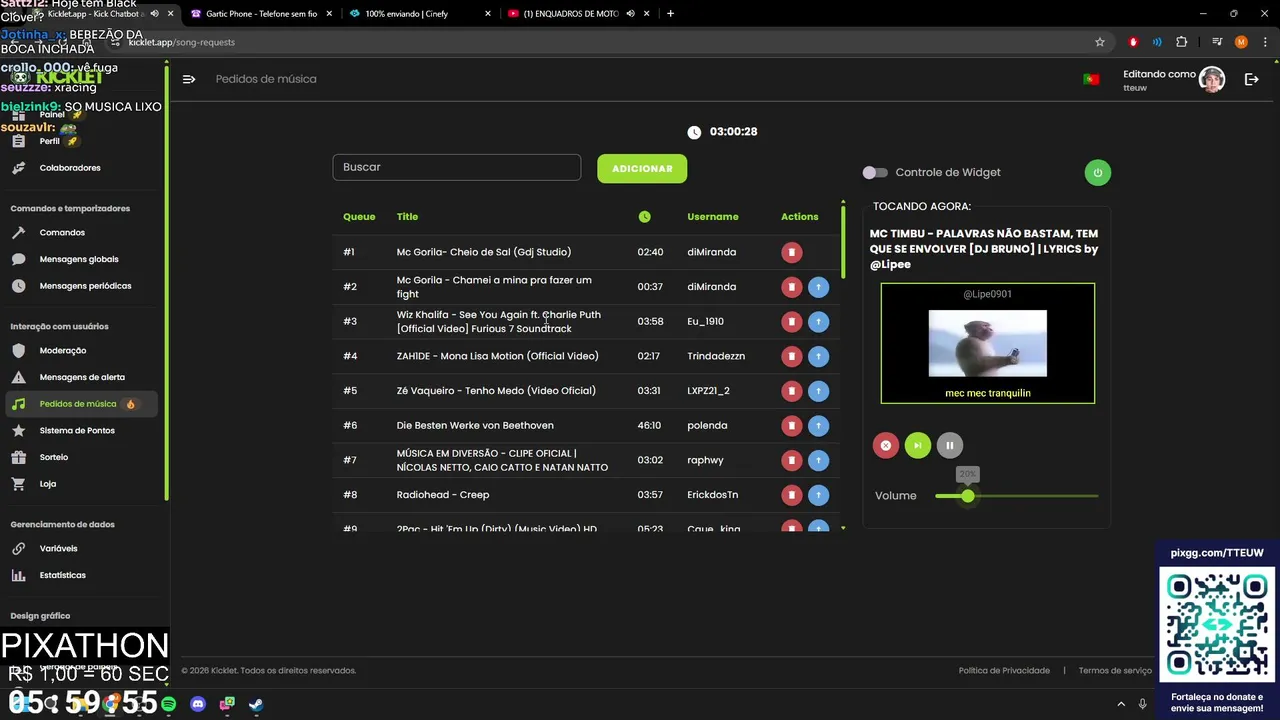Open Mensagens globais in the sidebar

coord(79,259)
